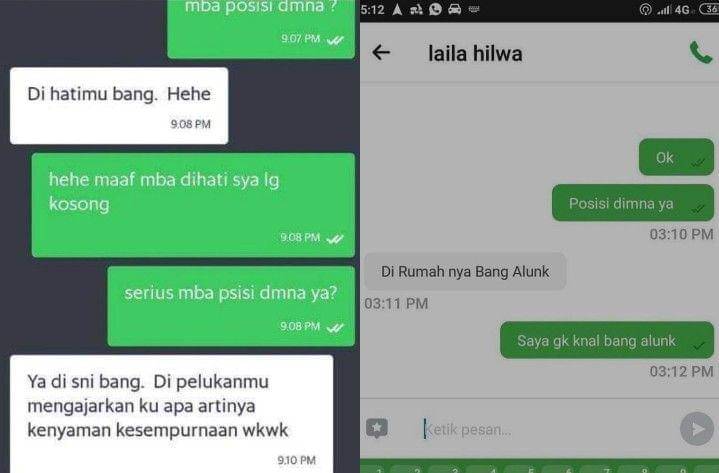Tap navigation arrow icon in status bar

click(x=398, y=9)
